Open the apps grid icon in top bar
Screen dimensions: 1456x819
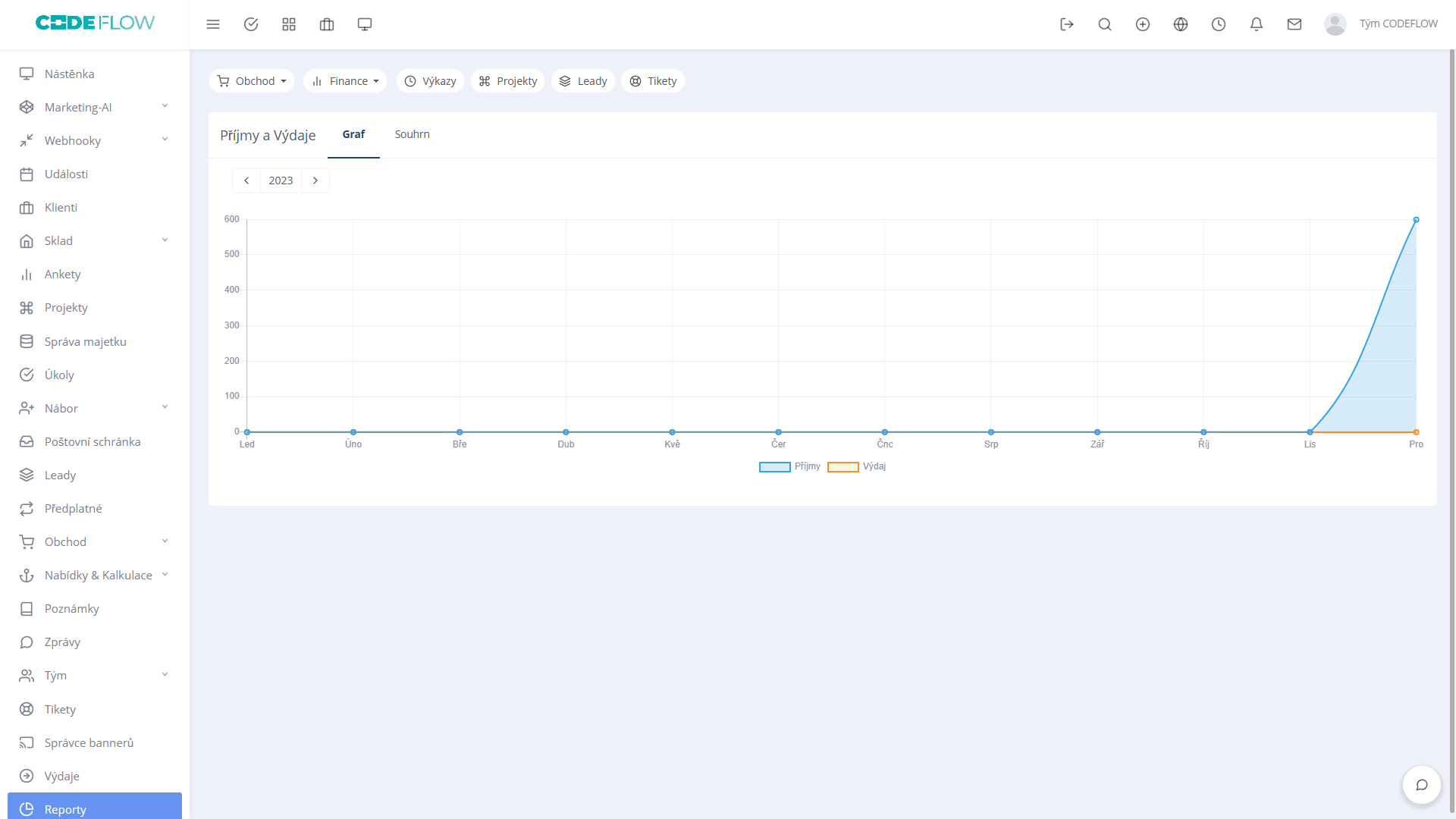click(x=289, y=24)
